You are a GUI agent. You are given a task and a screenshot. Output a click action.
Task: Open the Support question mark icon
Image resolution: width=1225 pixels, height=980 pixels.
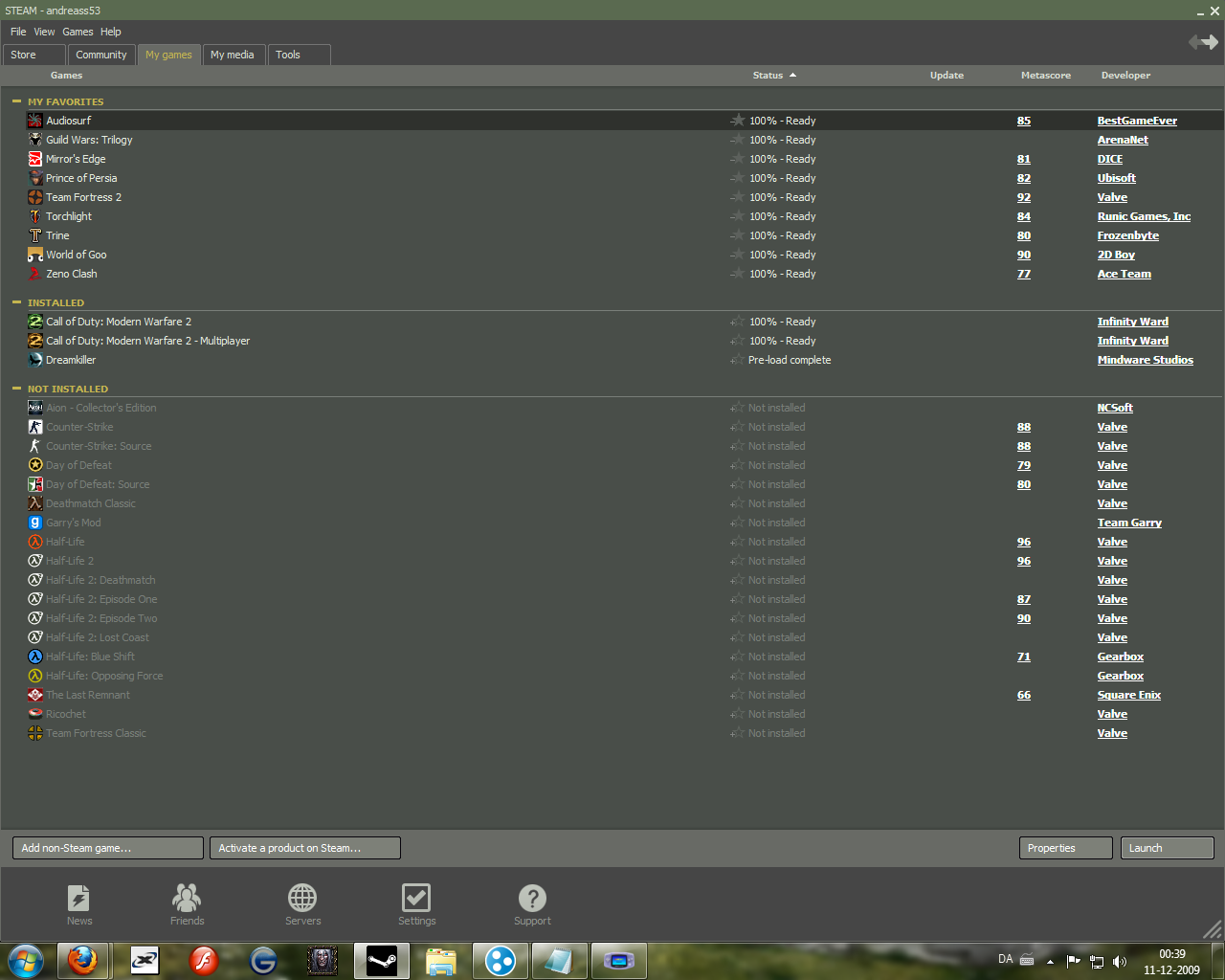tap(532, 898)
